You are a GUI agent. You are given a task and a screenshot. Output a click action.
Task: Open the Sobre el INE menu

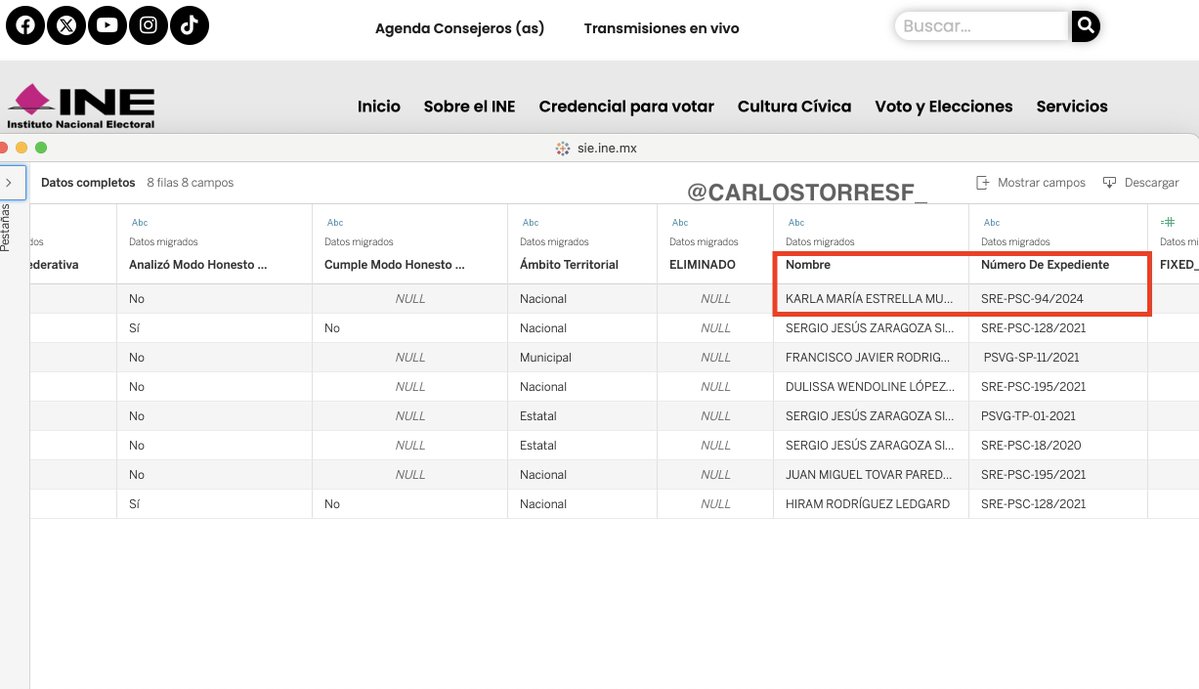click(470, 106)
